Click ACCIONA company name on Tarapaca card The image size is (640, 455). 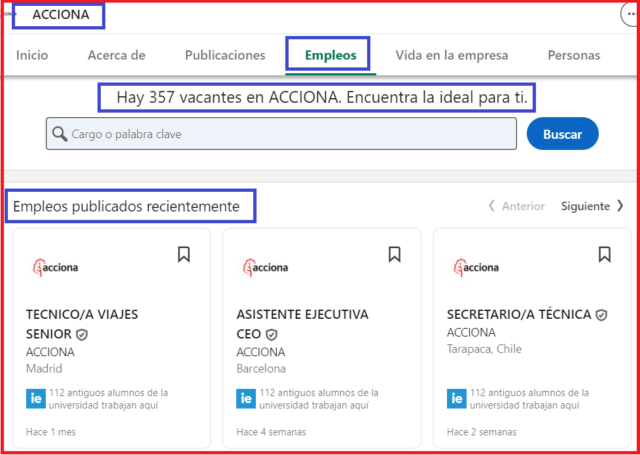tap(471, 332)
